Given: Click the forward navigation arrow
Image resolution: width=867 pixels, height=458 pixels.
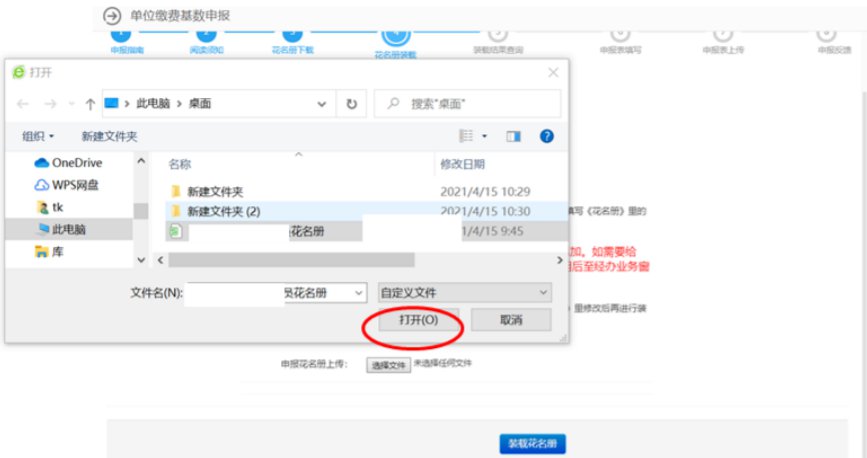Looking at the screenshot, I should [x=50, y=104].
